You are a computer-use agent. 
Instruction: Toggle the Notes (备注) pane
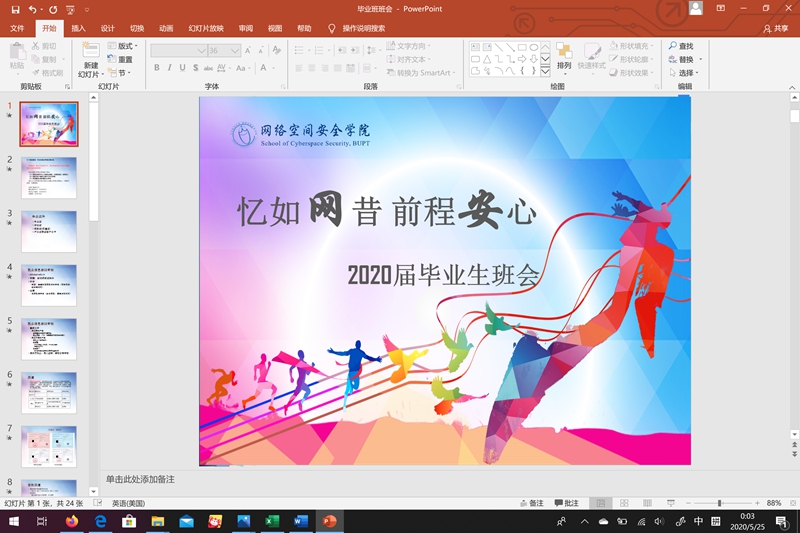point(531,503)
